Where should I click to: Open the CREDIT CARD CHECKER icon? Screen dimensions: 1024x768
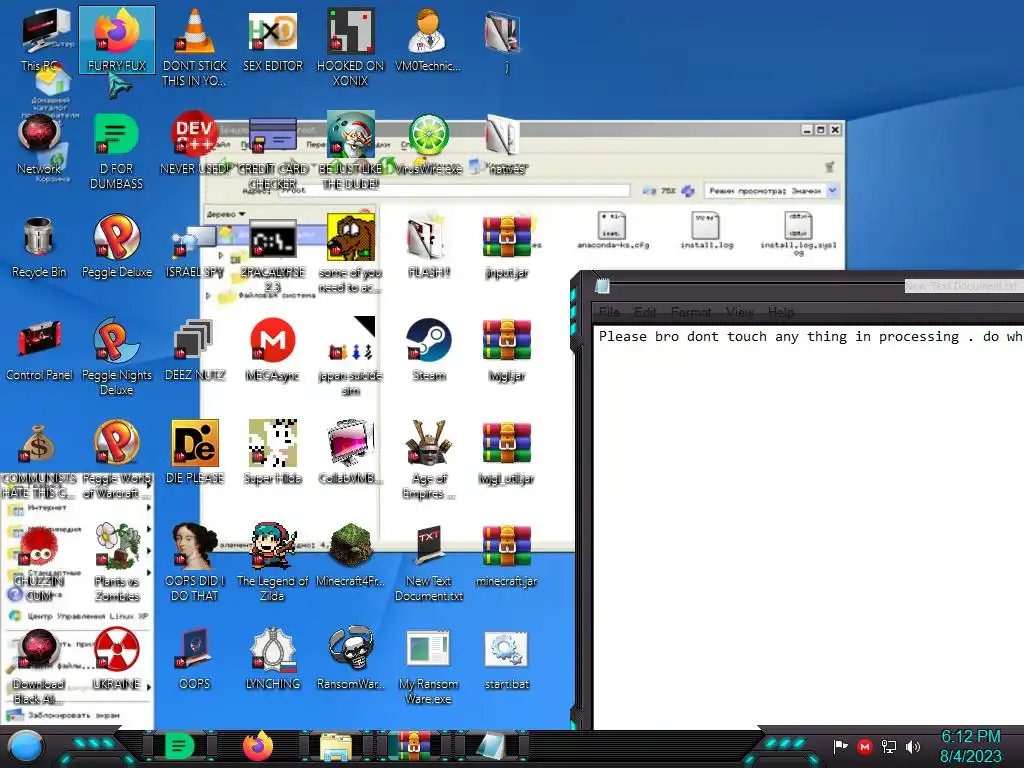[272, 152]
